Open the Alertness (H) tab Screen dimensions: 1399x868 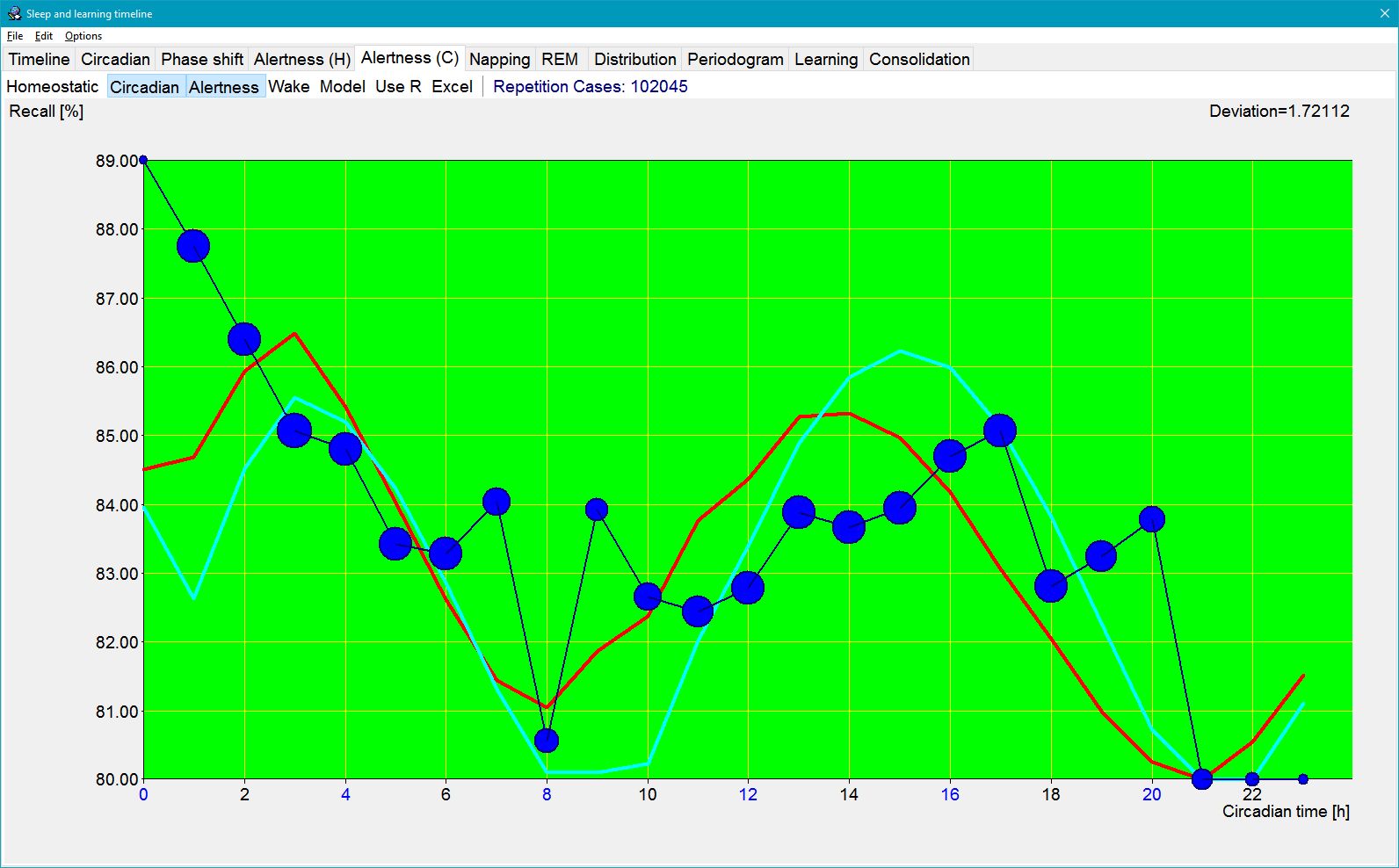coord(302,59)
